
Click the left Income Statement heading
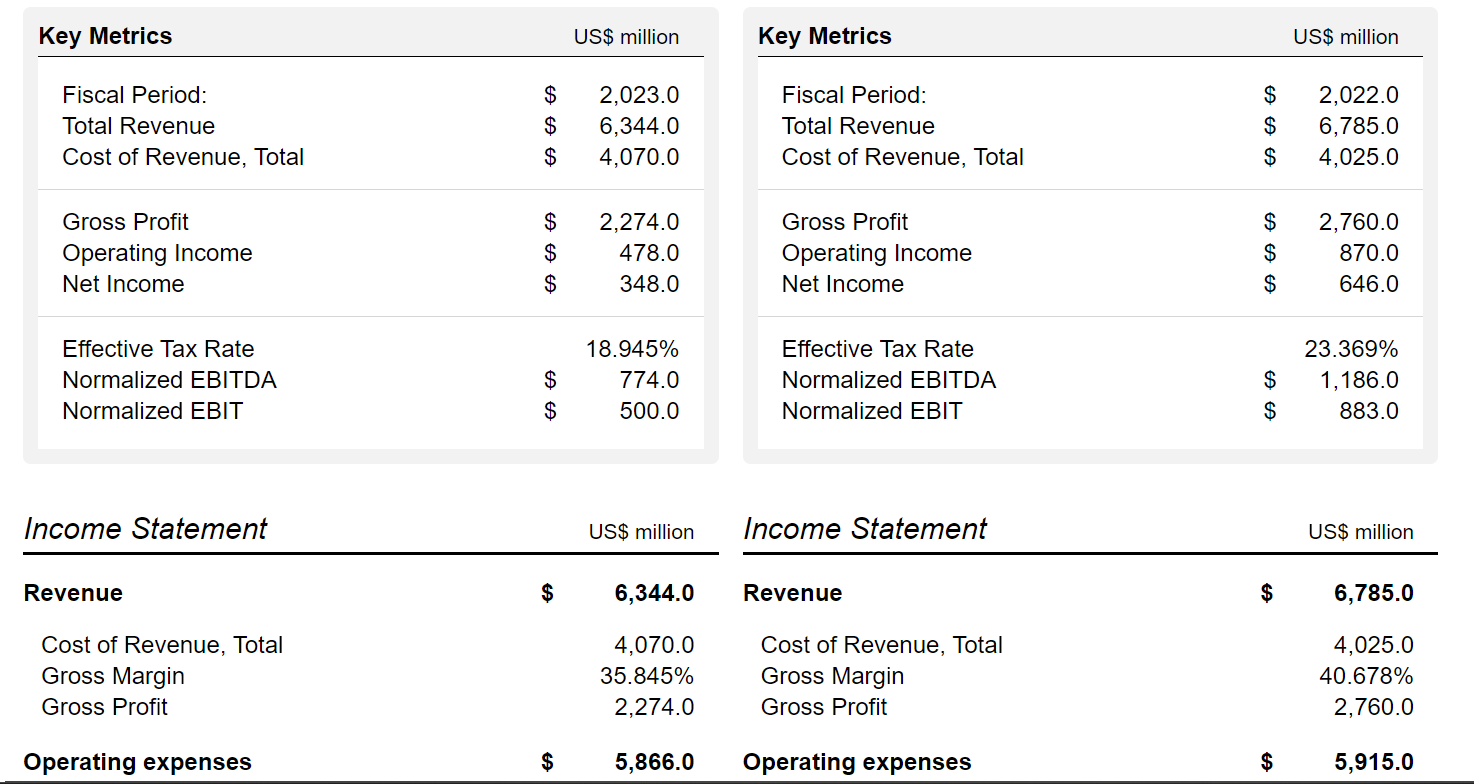[146, 529]
